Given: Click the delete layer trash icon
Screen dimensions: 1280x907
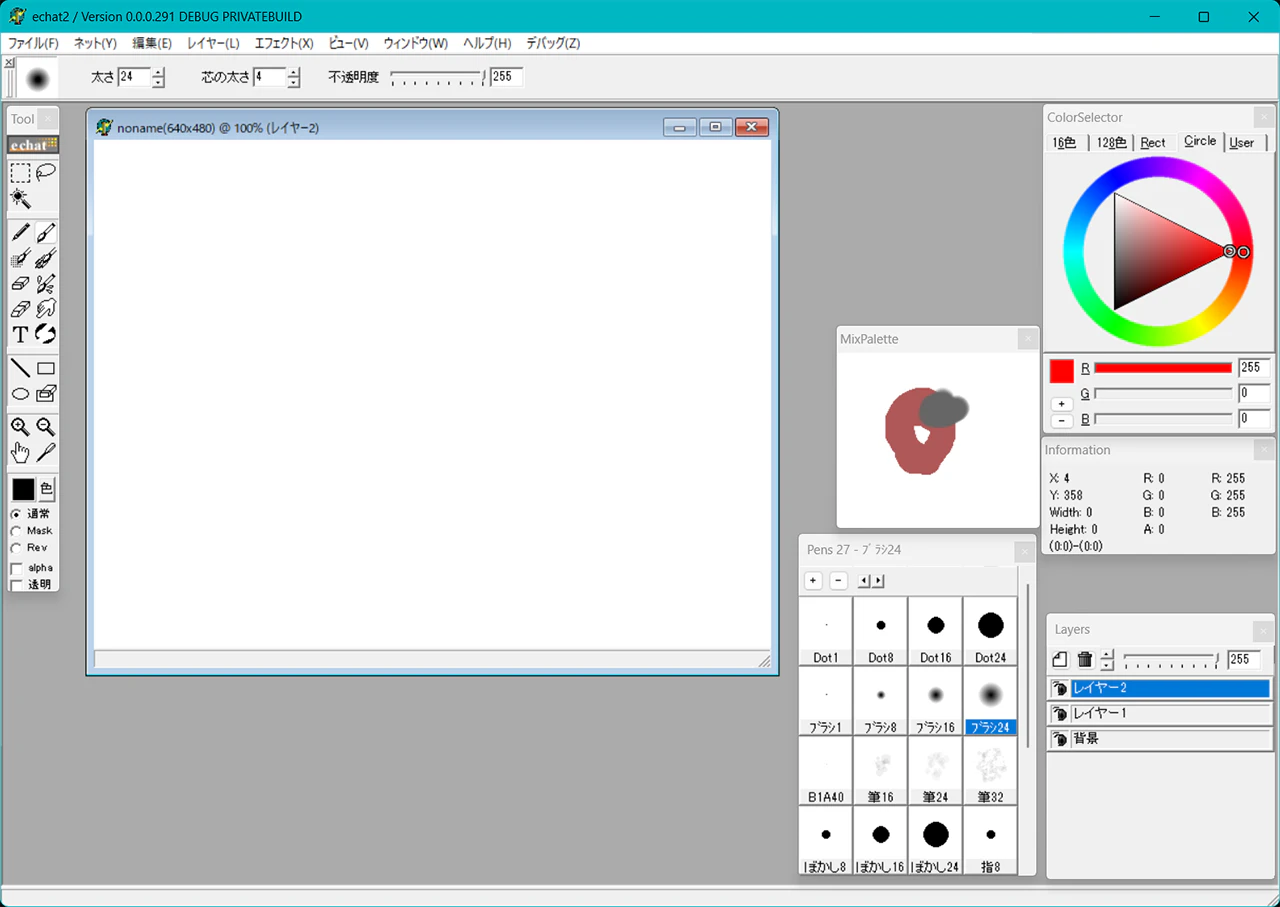Looking at the screenshot, I should click(1085, 660).
